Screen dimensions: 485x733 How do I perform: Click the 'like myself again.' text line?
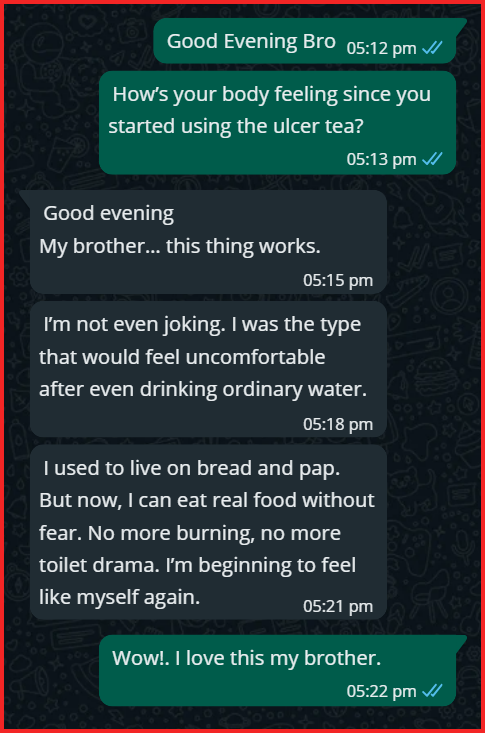tap(119, 597)
